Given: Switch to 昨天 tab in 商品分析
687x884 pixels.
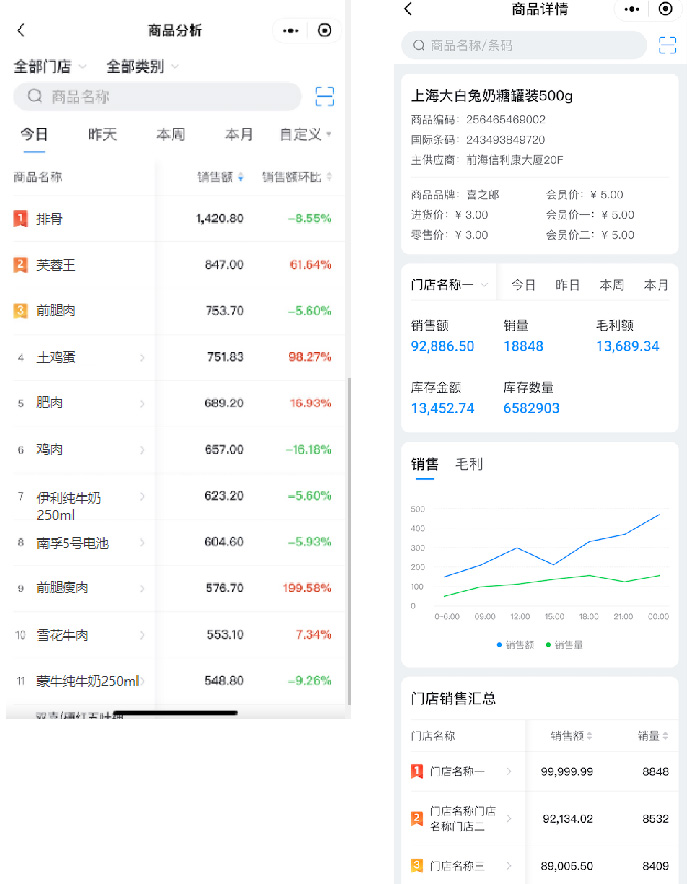Looking at the screenshot, I should point(103,135).
